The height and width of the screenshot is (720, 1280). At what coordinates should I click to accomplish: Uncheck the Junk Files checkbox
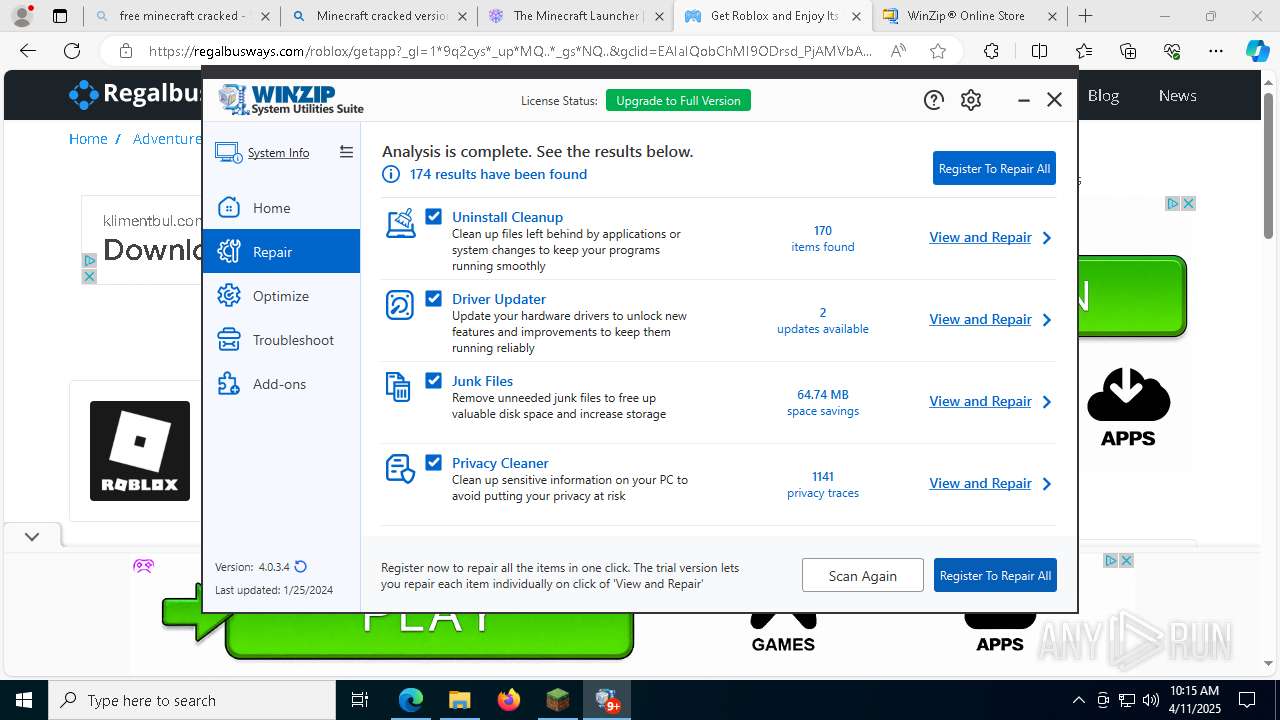pyautogui.click(x=433, y=380)
